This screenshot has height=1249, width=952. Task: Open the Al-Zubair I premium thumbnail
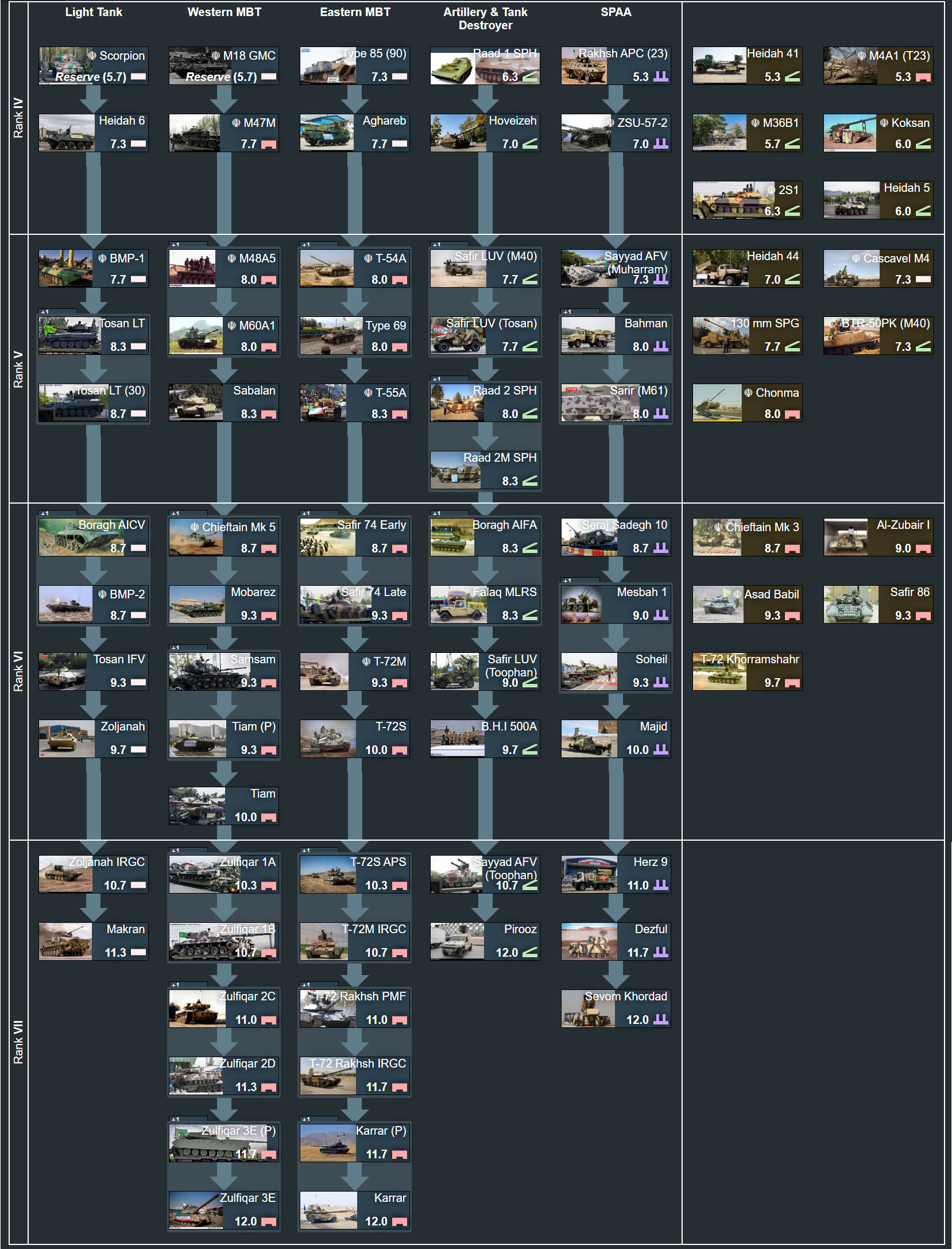846,537
